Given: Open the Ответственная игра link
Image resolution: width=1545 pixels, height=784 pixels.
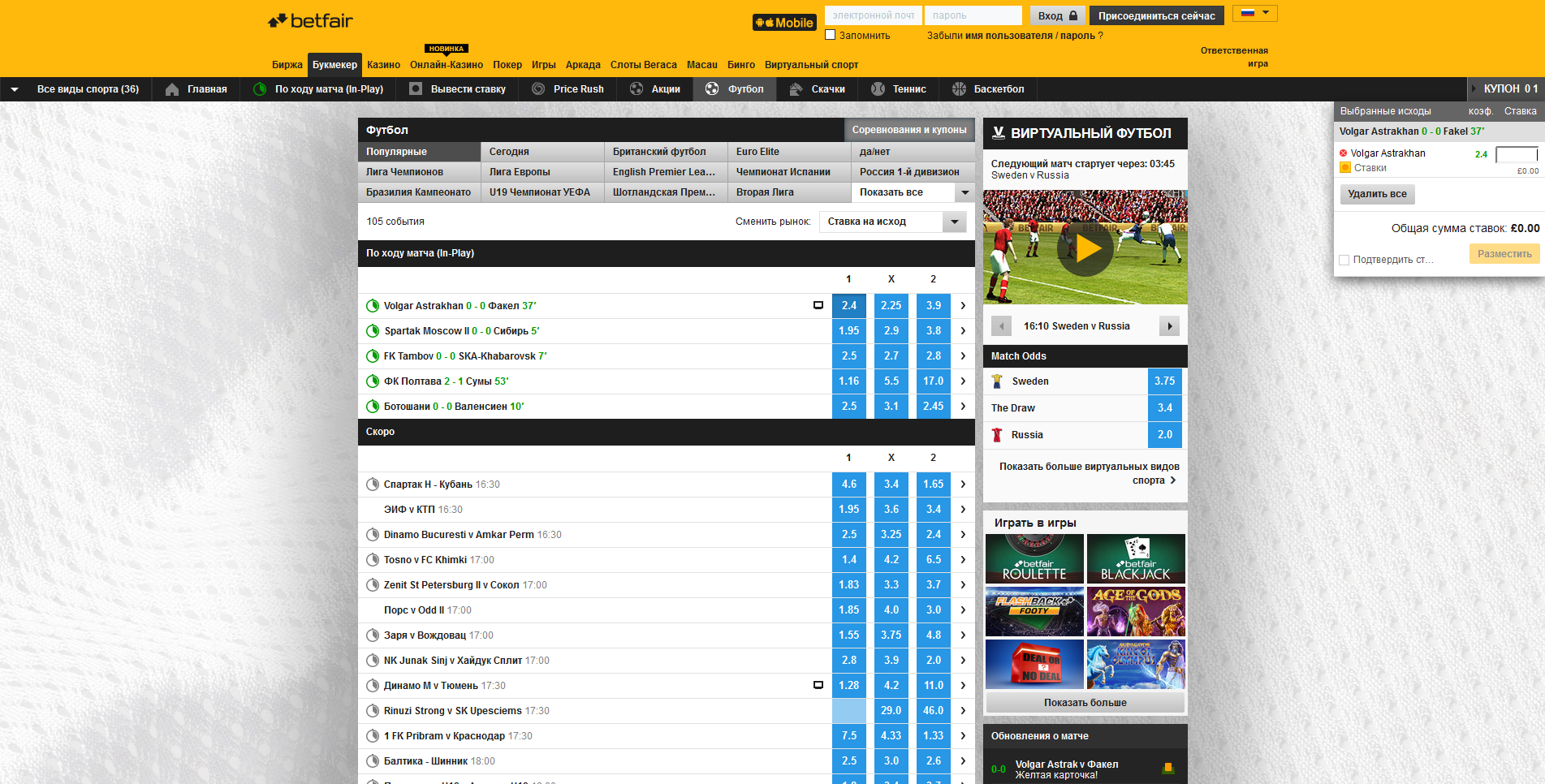Looking at the screenshot, I should point(1234,57).
